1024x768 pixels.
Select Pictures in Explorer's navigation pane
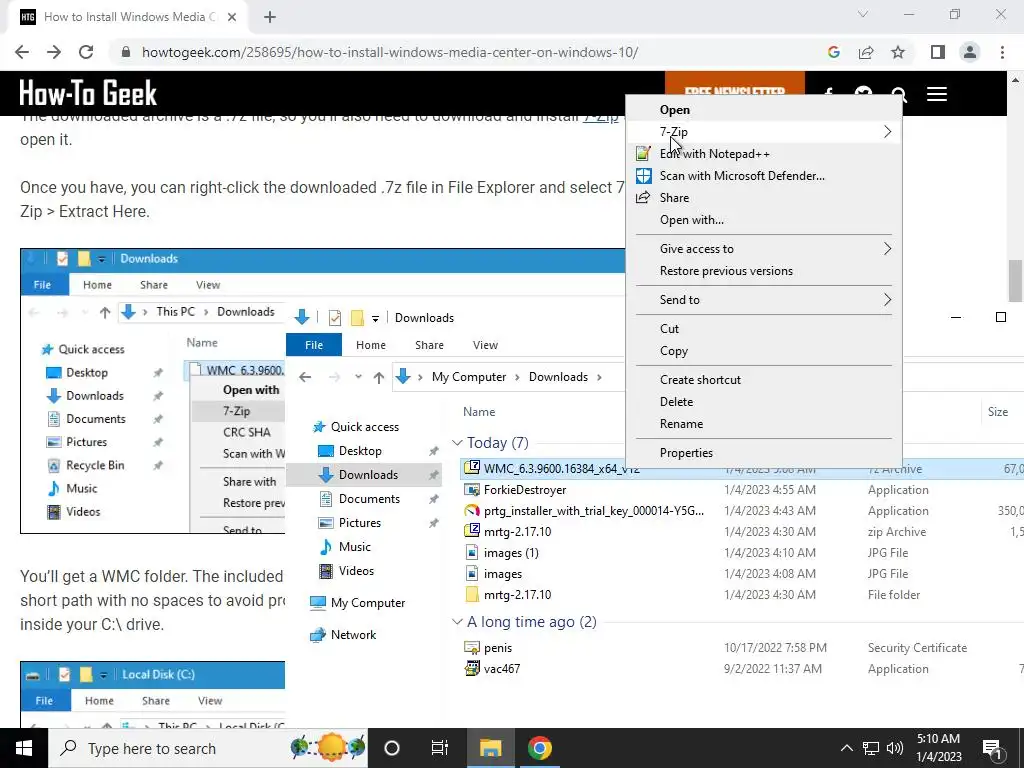[359, 522]
